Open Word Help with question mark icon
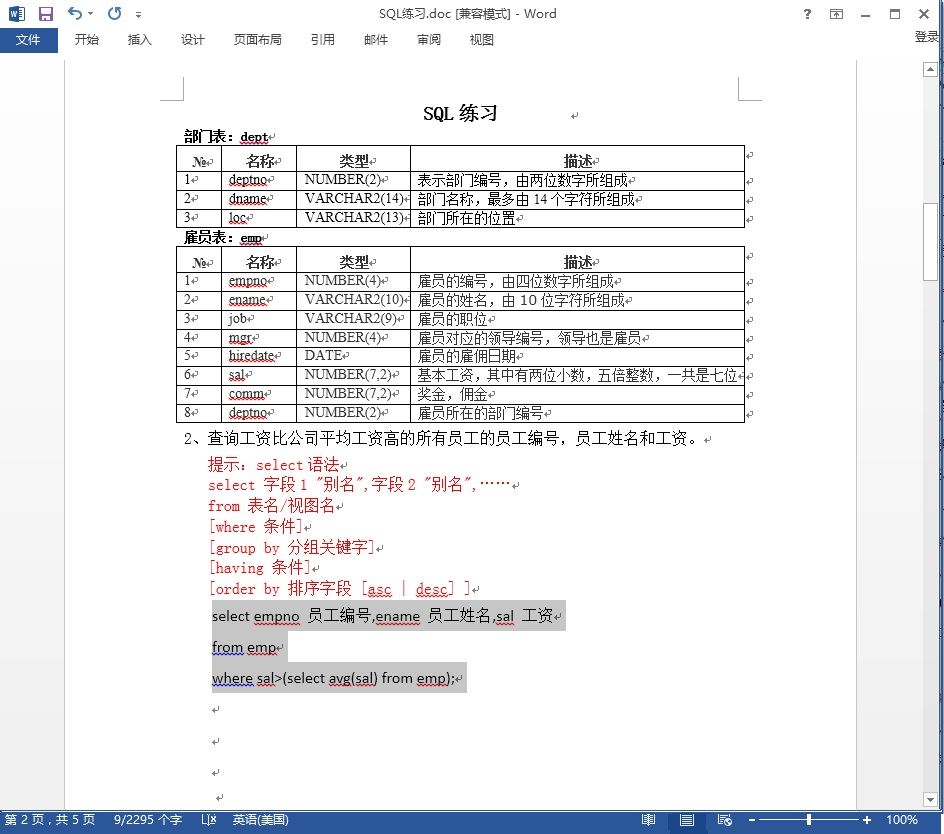This screenshot has height=834, width=944. coord(807,14)
